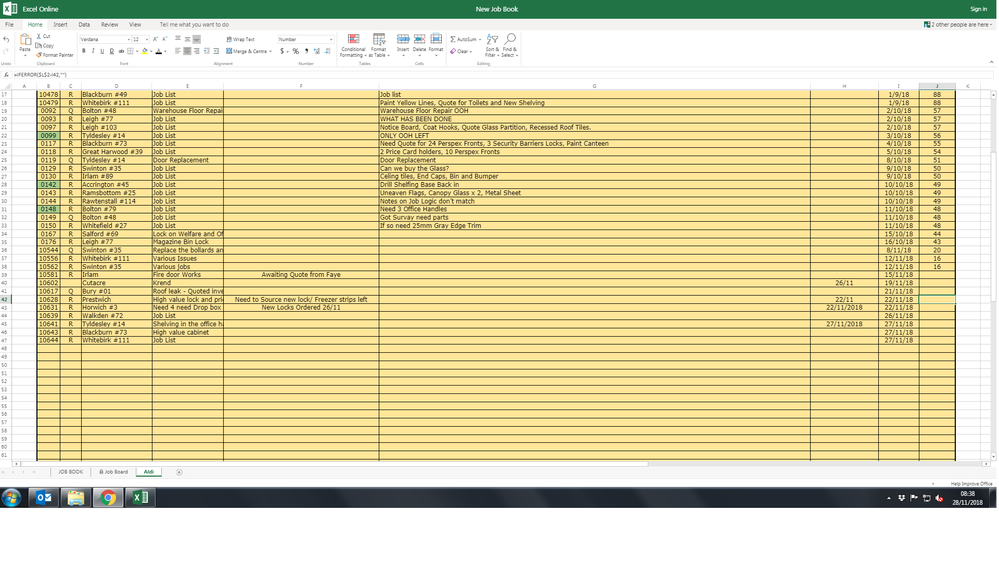This screenshot has height=562, width=999.
Task: Align cell text right
Action: point(197,51)
